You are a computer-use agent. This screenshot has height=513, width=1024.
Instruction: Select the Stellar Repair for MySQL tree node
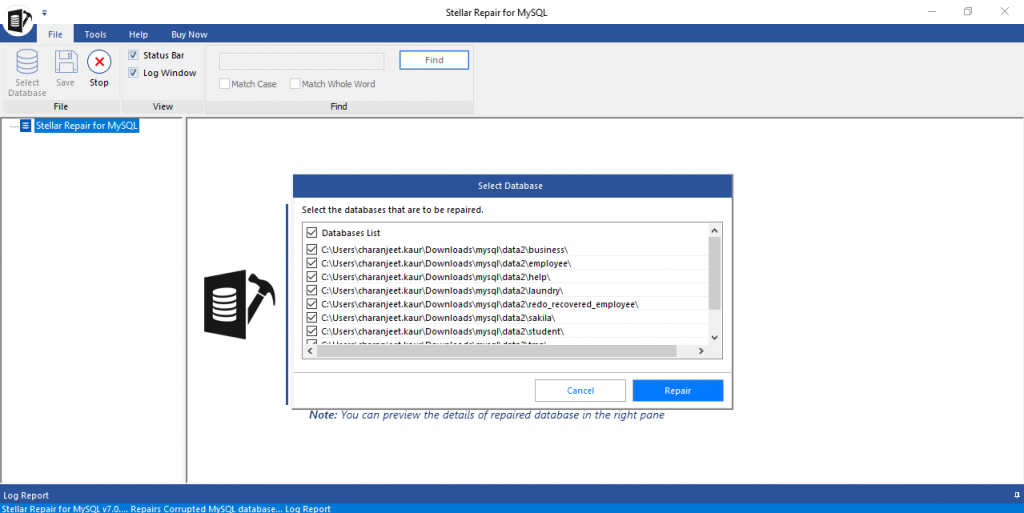(87, 125)
